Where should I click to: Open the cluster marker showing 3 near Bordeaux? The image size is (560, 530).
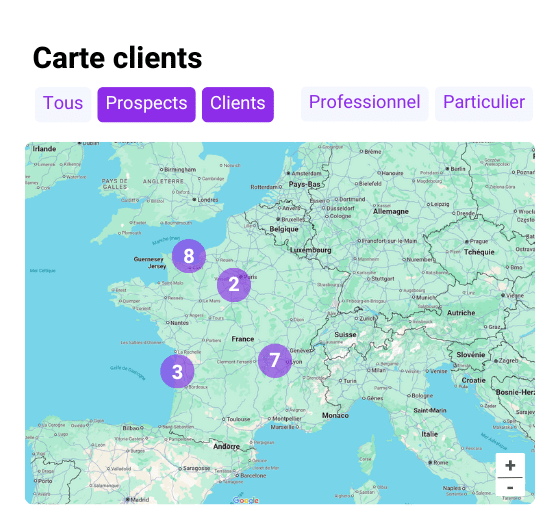click(x=177, y=371)
